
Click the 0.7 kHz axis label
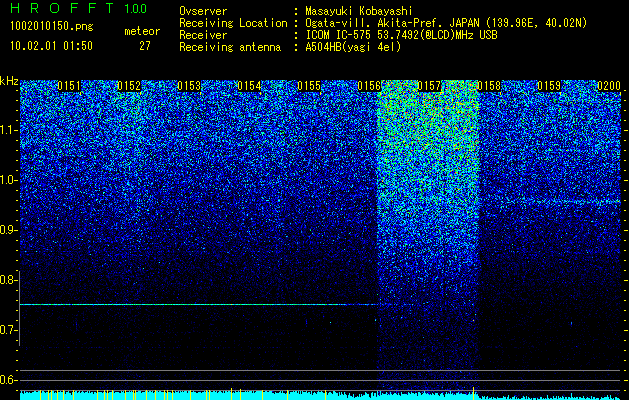9,330
